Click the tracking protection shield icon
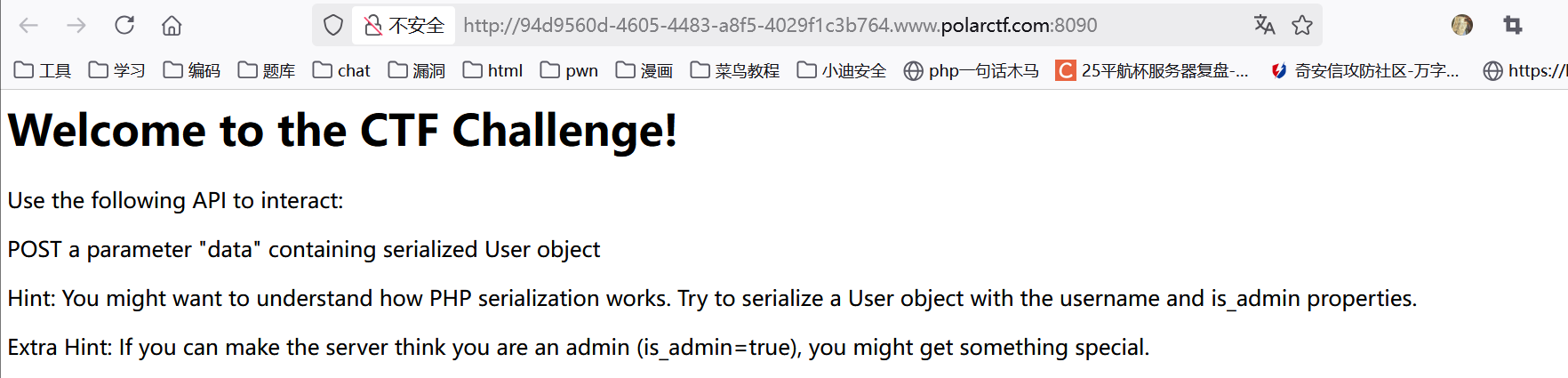 tap(333, 25)
